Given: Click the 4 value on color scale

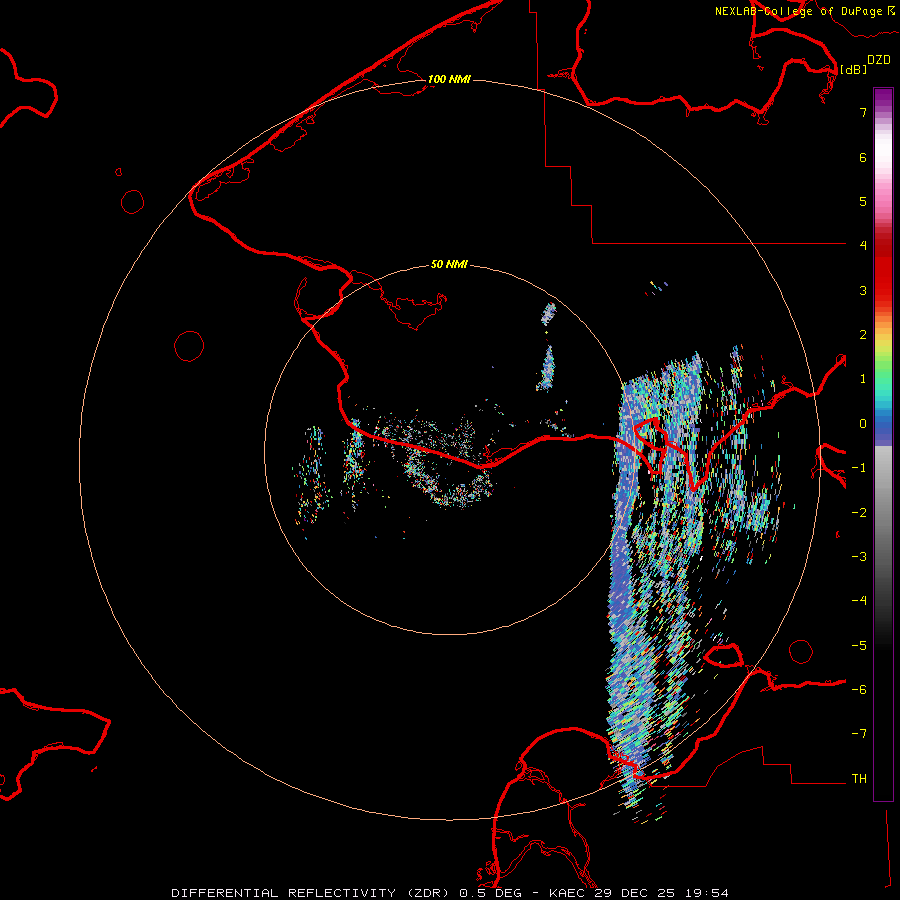Looking at the screenshot, I should pyautogui.click(x=863, y=246).
